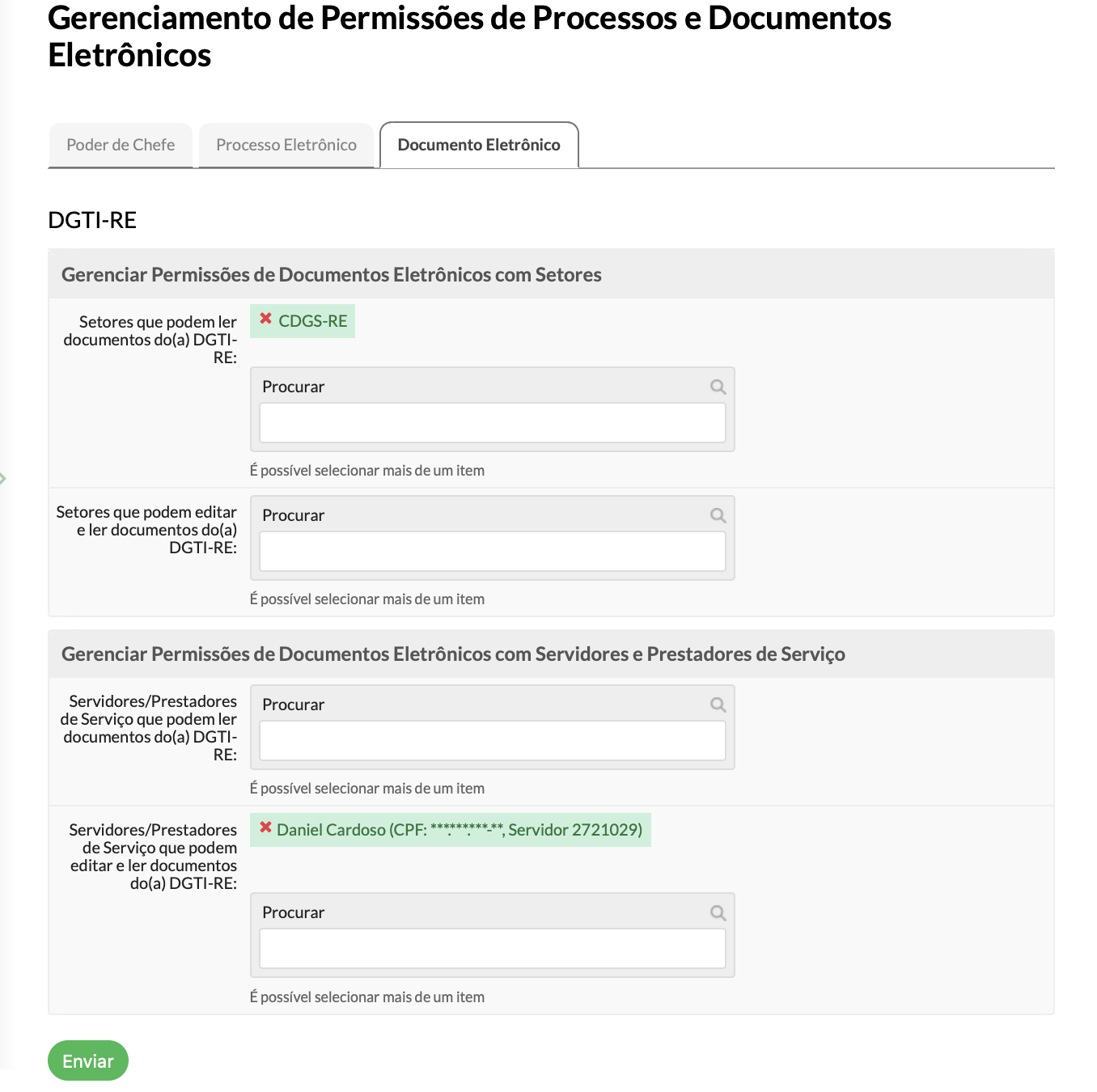This screenshot has height=1092, width=1097.
Task: Click the search field for setores que podem ler
Action: click(492, 422)
